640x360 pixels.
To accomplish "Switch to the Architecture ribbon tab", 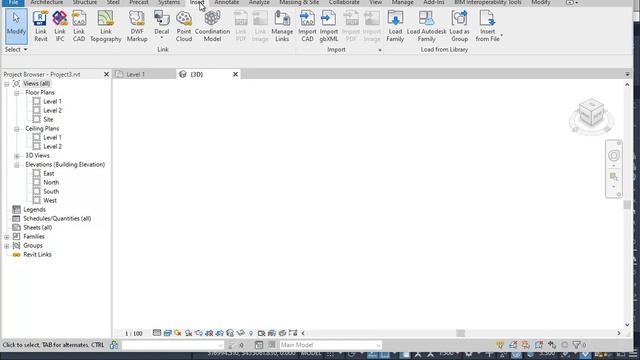I will pos(47,2).
